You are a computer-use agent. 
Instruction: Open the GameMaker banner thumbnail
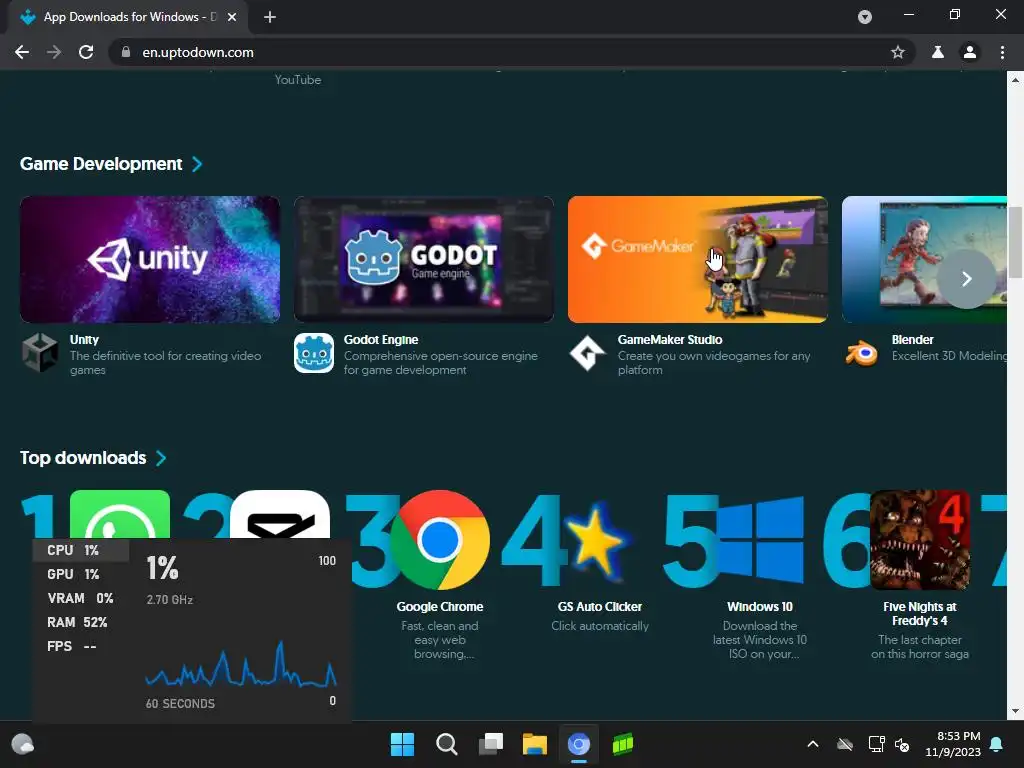(697, 259)
